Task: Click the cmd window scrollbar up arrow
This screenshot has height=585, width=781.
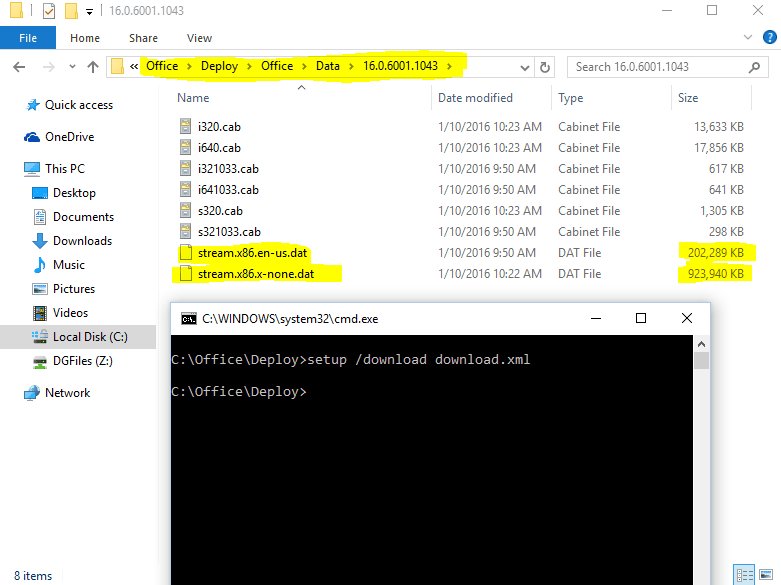Action: coord(701,344)
